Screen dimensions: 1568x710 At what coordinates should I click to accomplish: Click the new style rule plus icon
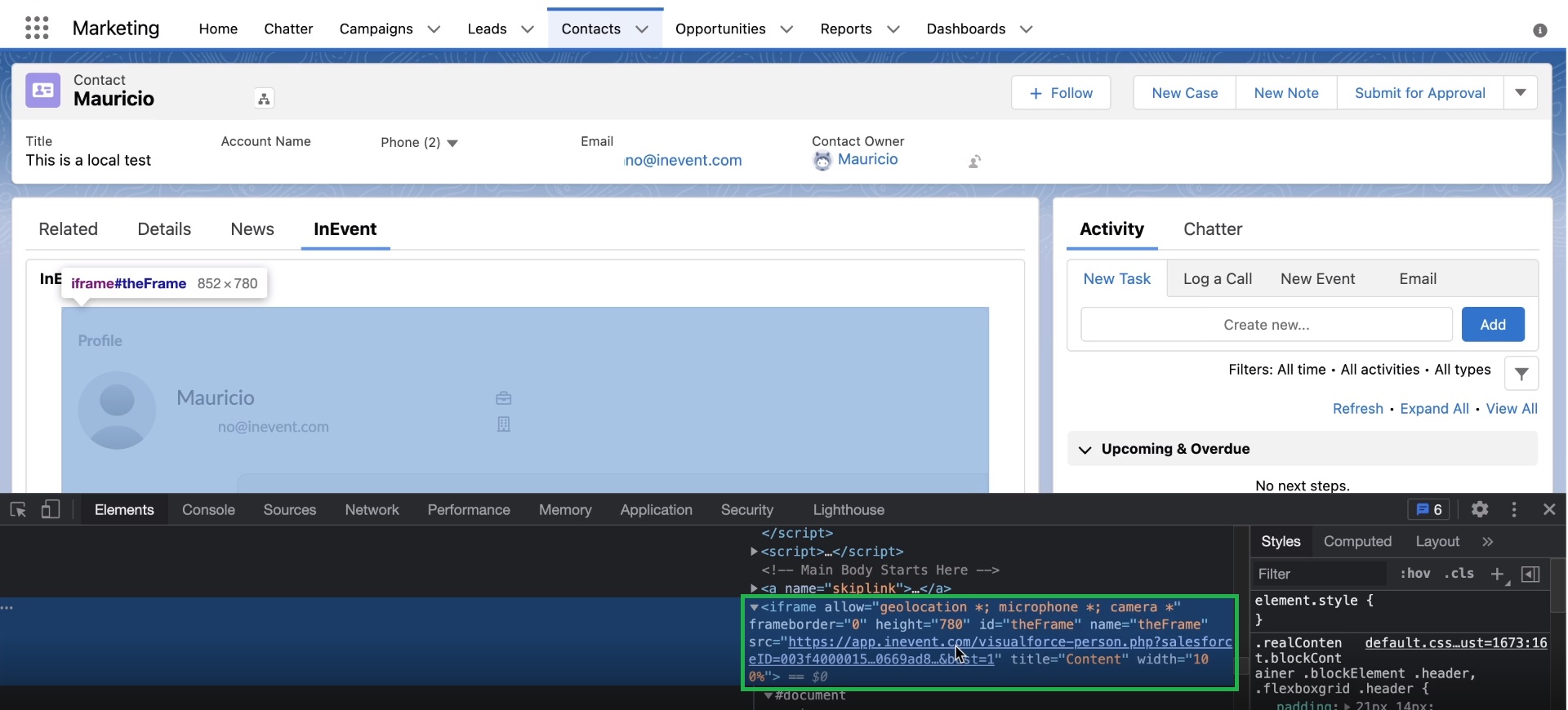(x=1498, y=575)
